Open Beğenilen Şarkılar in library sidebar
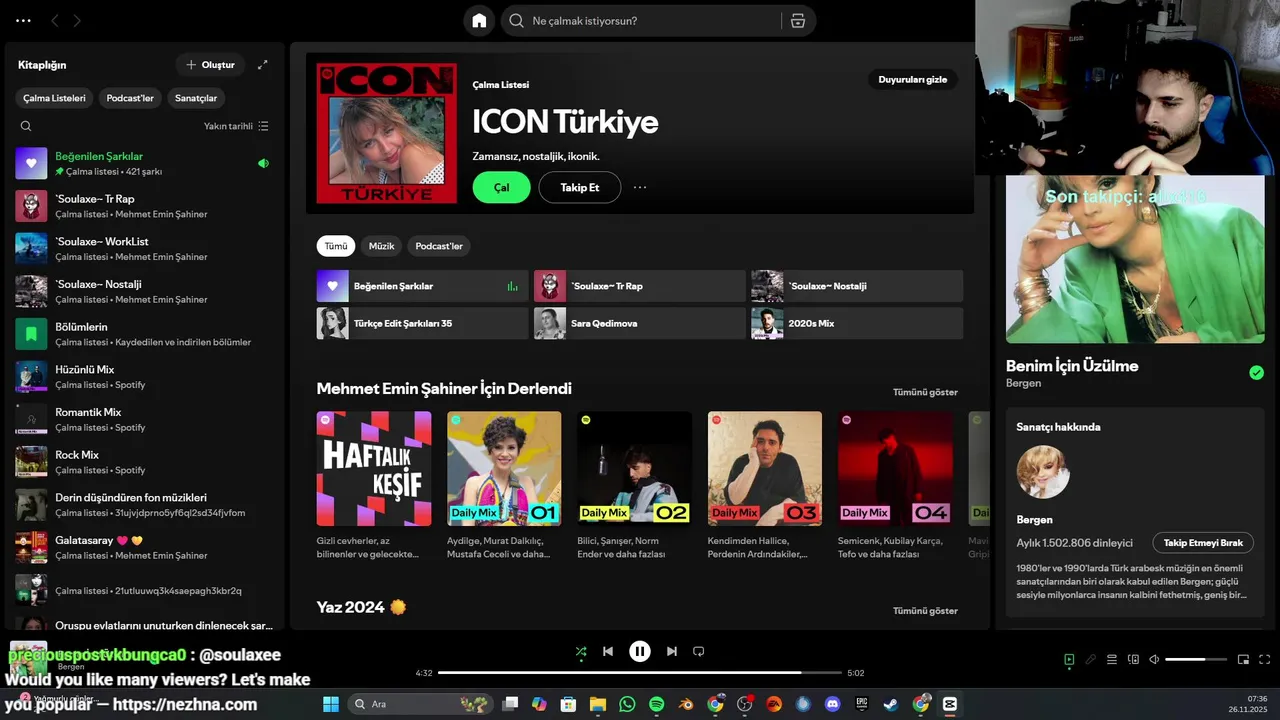 145,163
